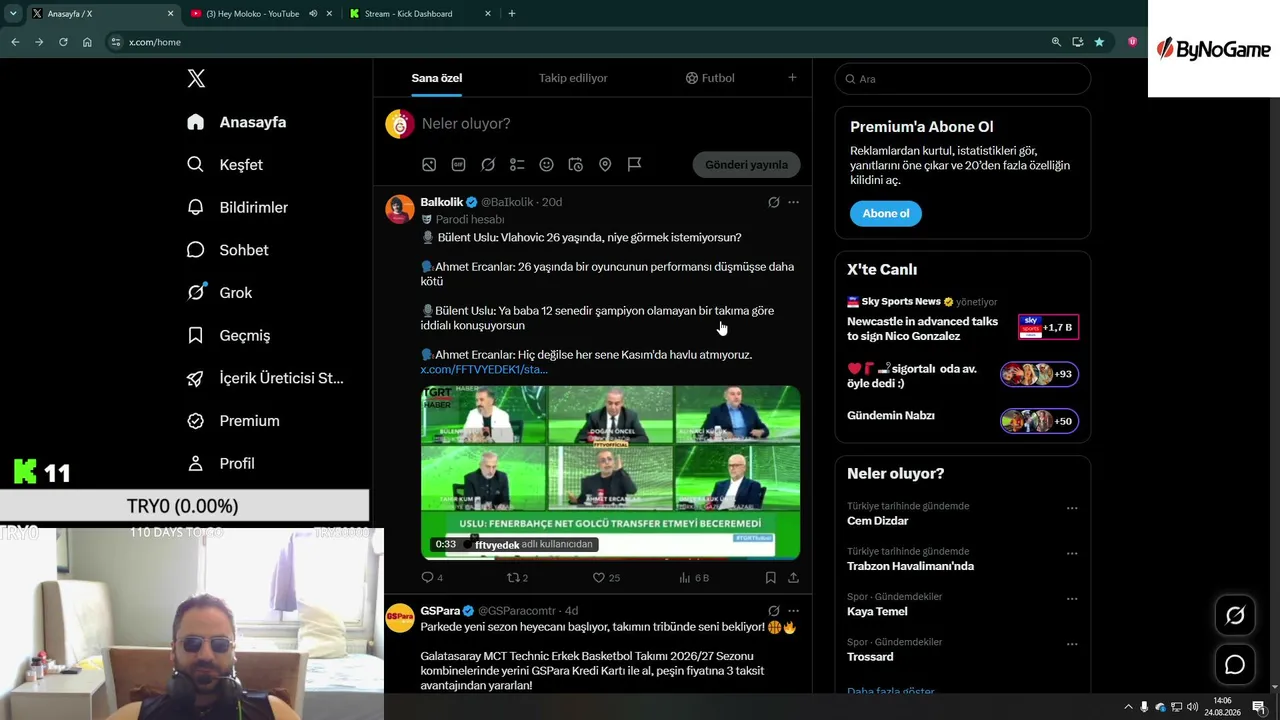Open a new browser tab
The height and width of the screenshot is (720, 1280).
(512, 14)
